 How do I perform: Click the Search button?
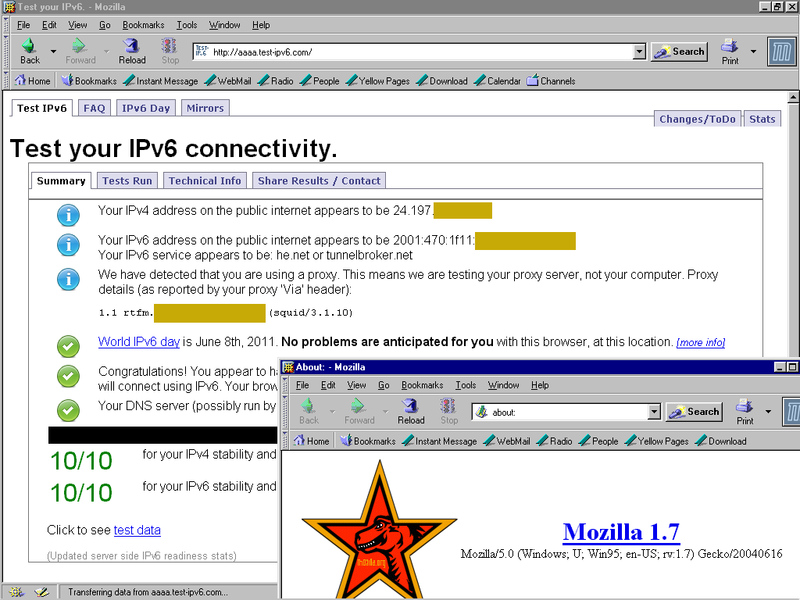point(679,51)
